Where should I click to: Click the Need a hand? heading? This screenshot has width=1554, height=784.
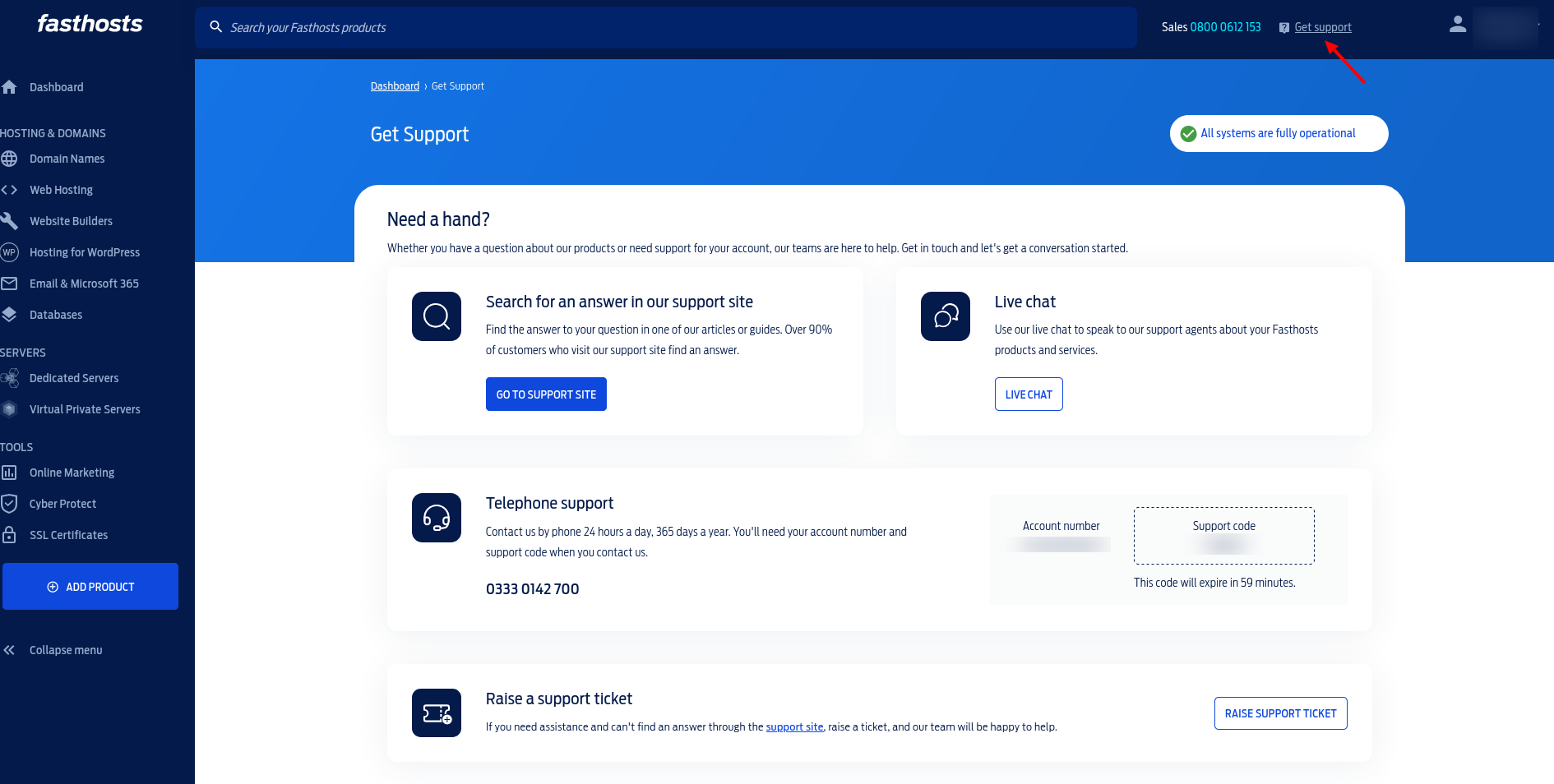pos(438,219)
